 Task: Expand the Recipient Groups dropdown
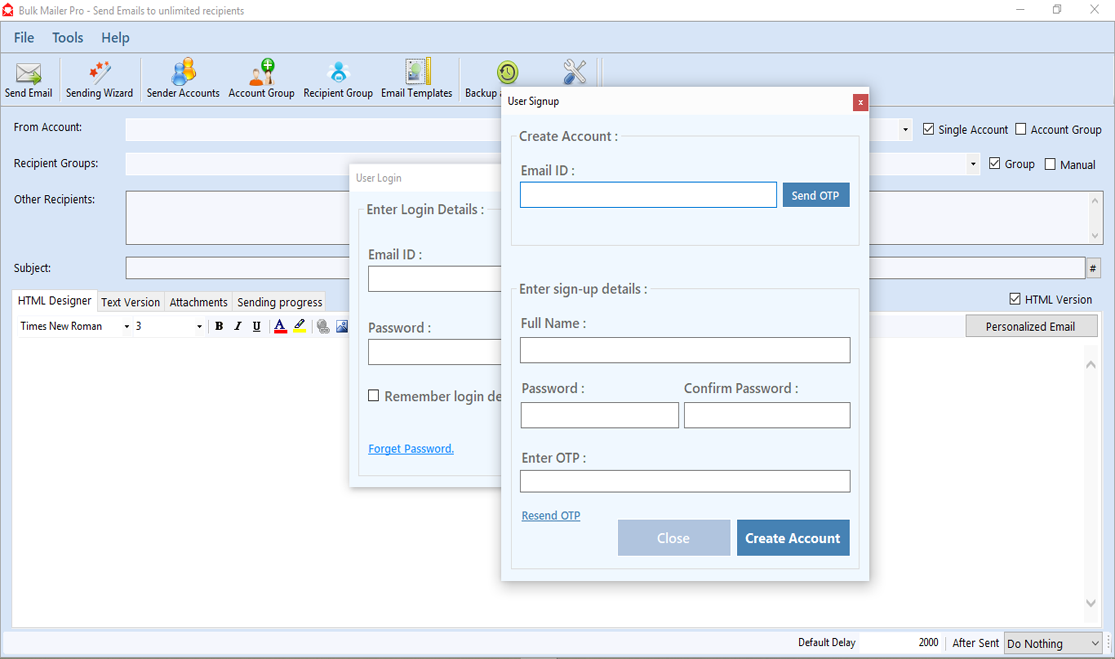pyautogui.click(x=973, y=164)
